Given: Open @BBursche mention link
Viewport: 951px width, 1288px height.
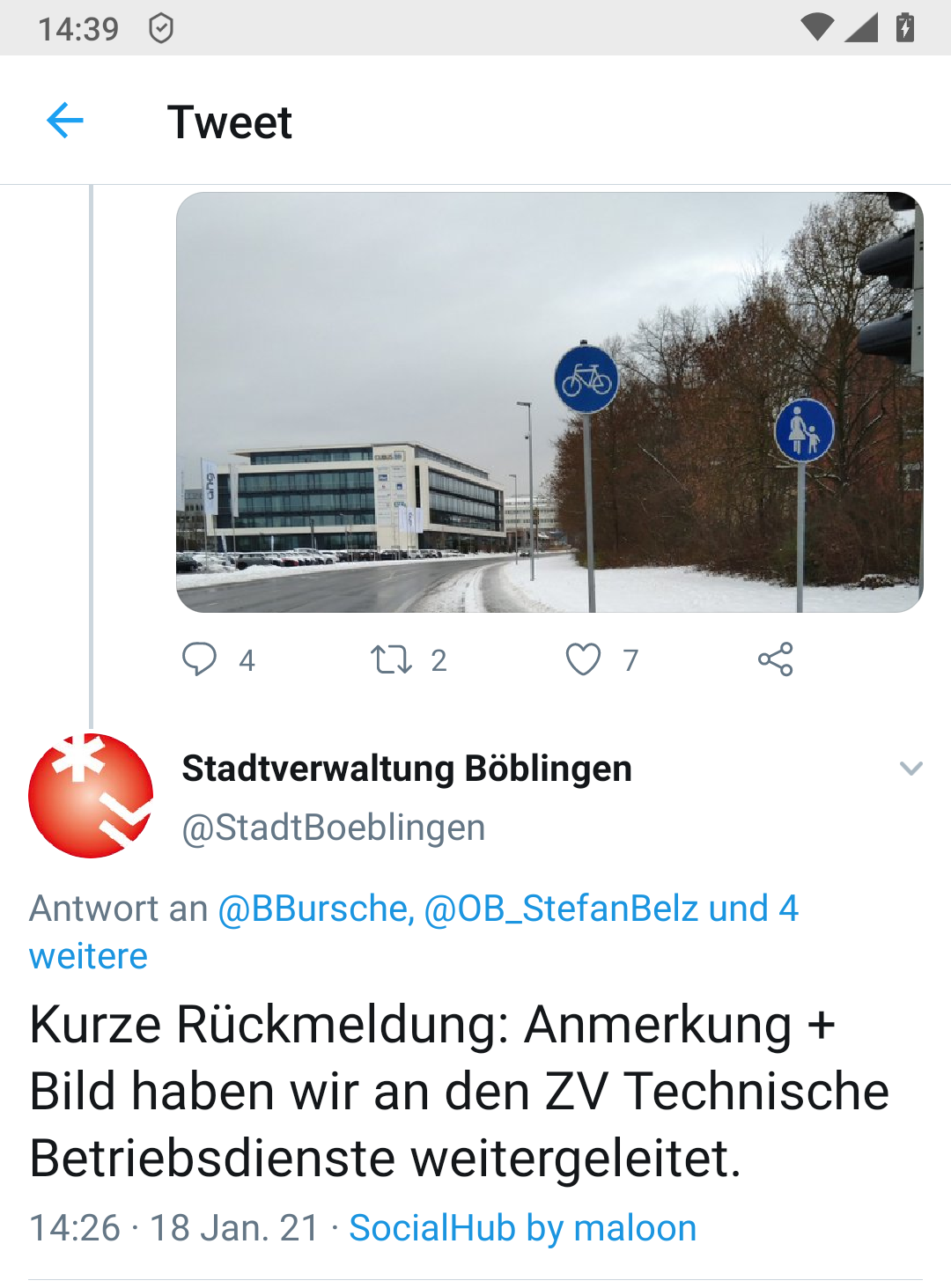Looking at the screenshot, I should click(x=316, y=909).
